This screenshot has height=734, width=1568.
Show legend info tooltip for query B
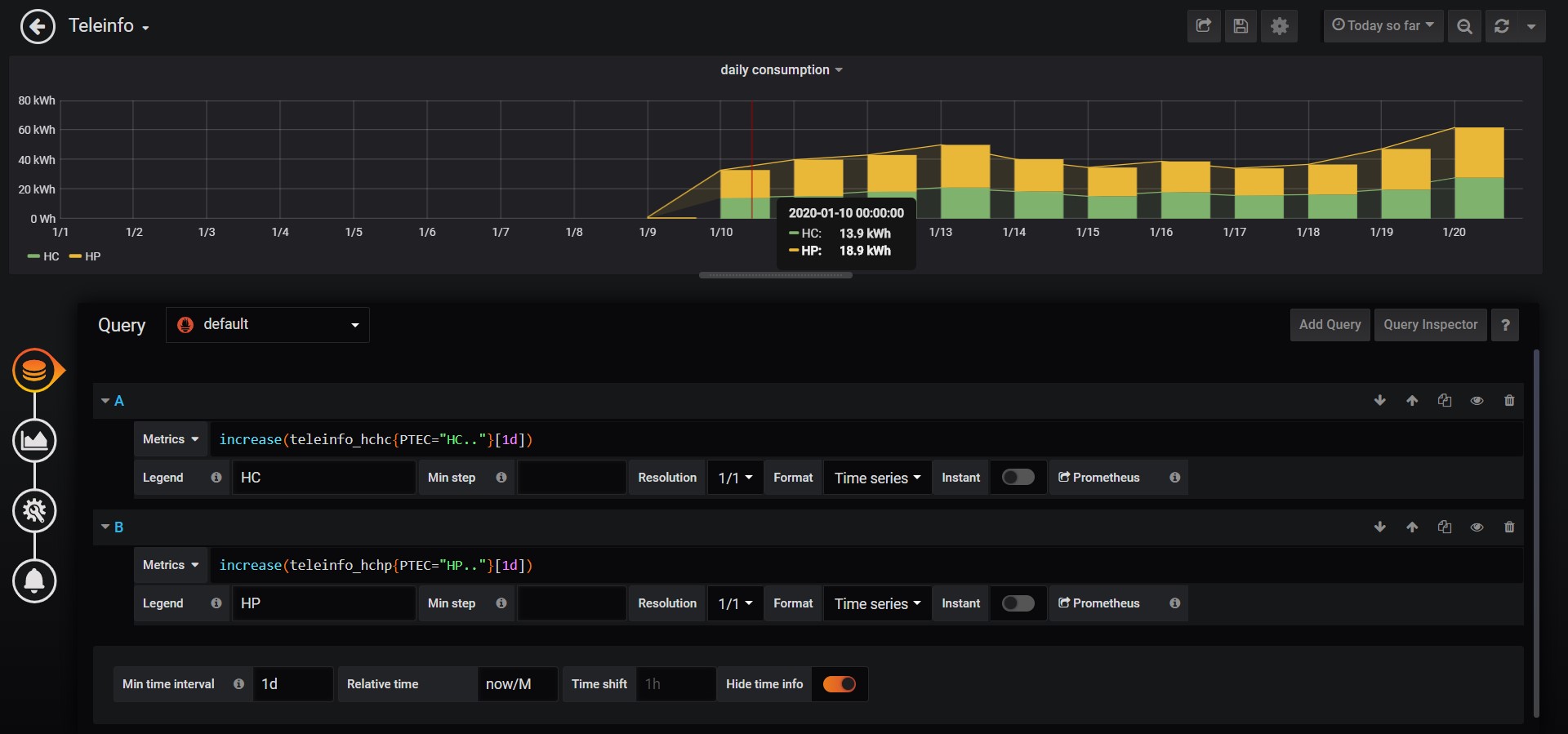tap(216, 603)
